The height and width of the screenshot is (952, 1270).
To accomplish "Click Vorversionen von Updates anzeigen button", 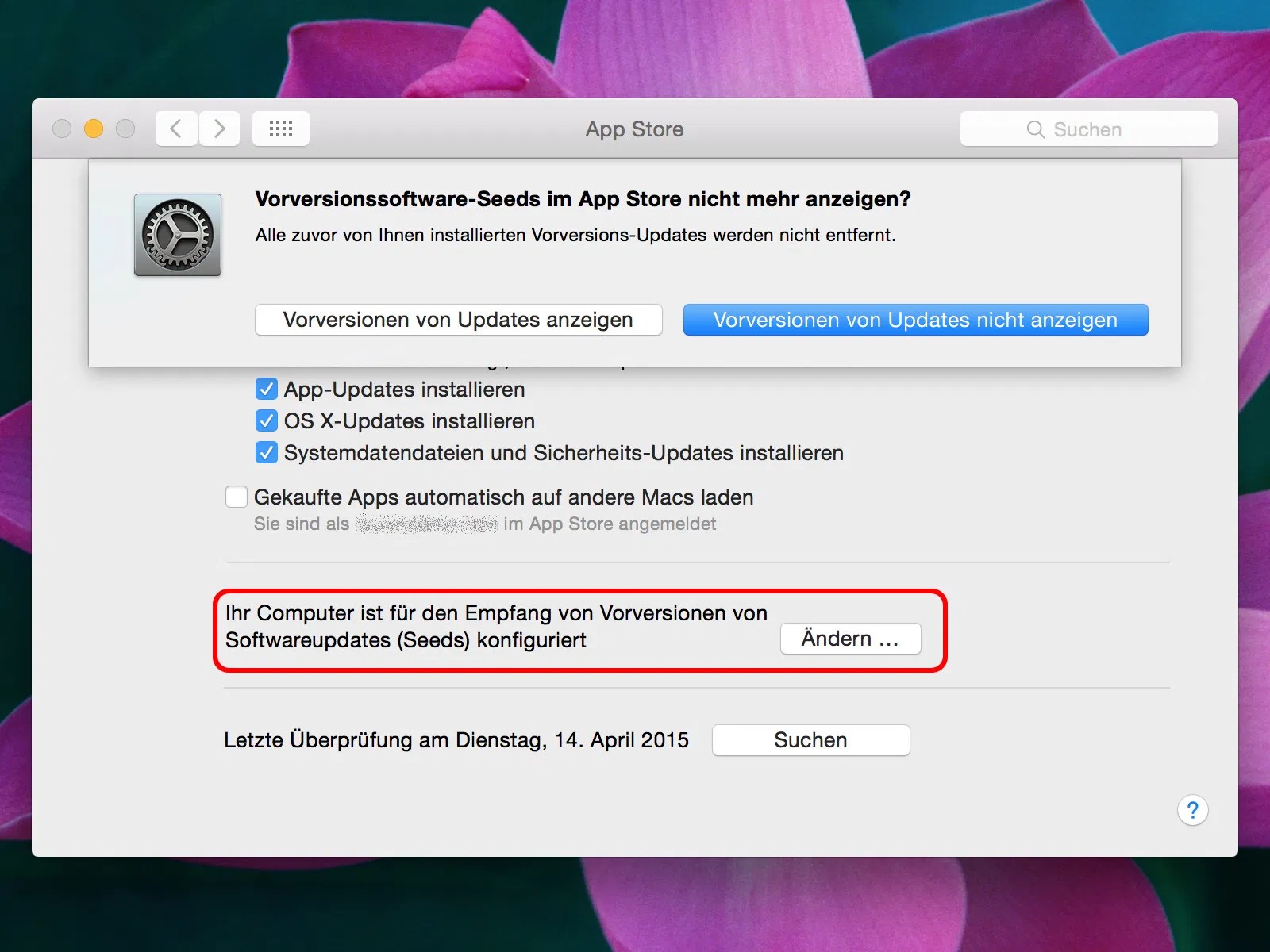I will click(x=459, y=320).
